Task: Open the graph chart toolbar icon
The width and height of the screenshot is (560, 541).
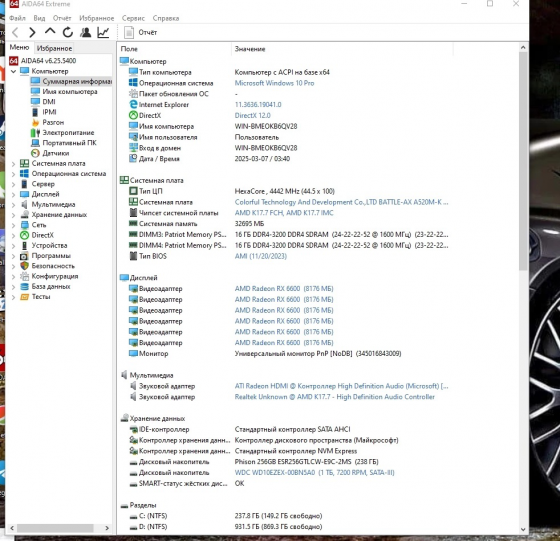Action: pos(103,32)
